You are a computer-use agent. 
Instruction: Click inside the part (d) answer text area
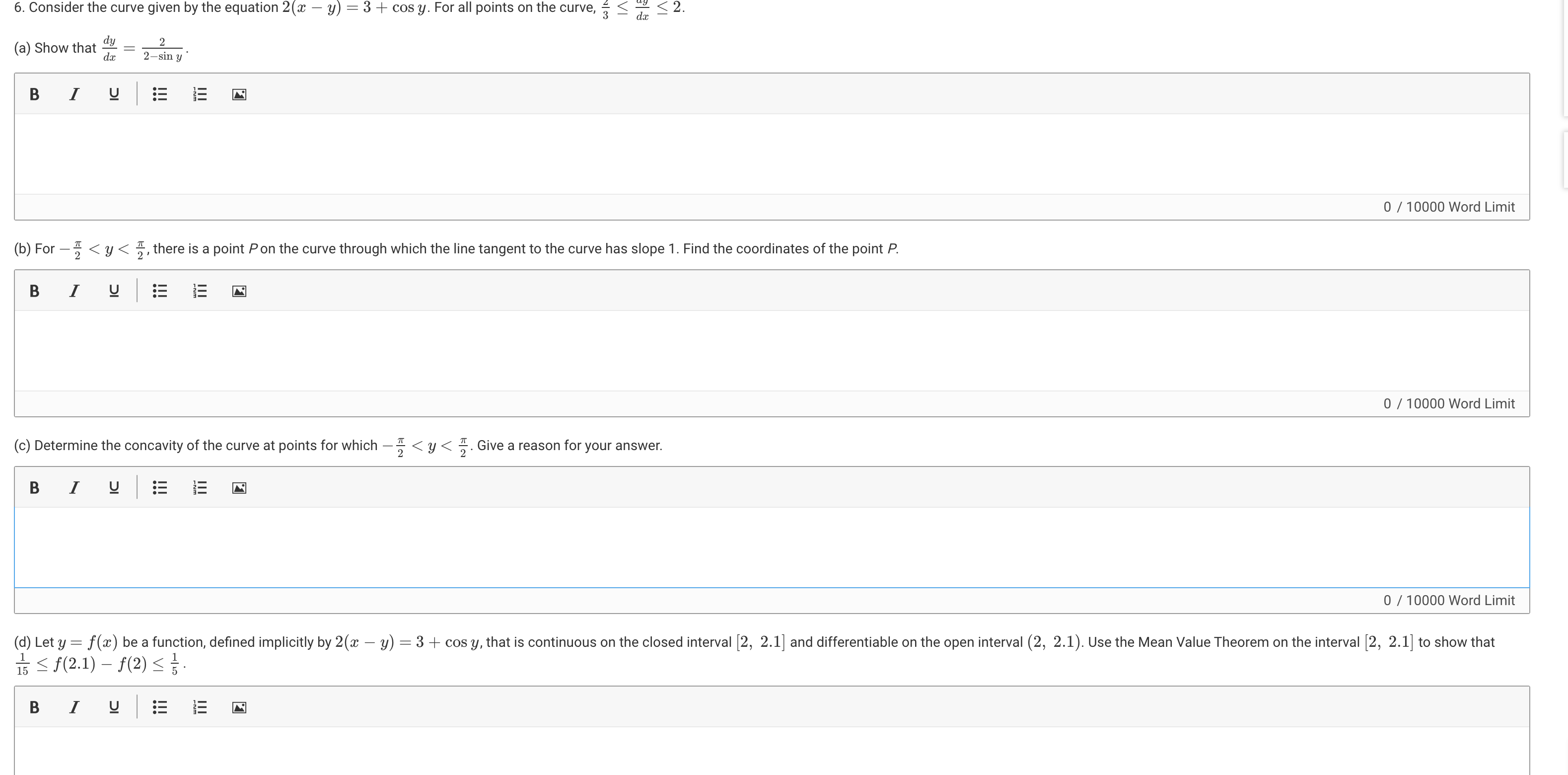click(x=779, y=752)
